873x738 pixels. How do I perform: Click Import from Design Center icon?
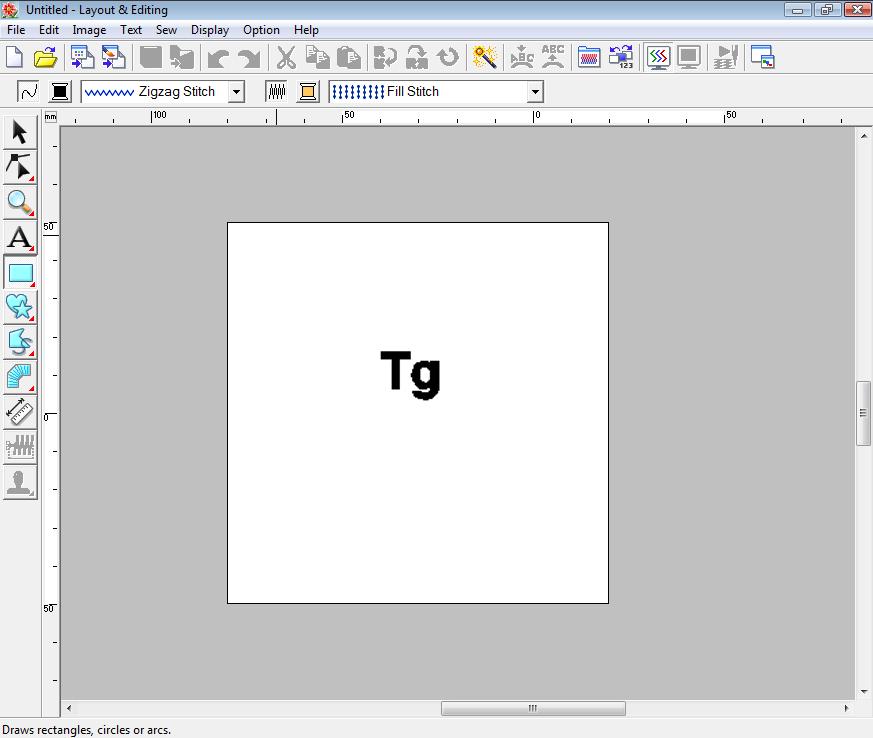(x=82, y=57)
